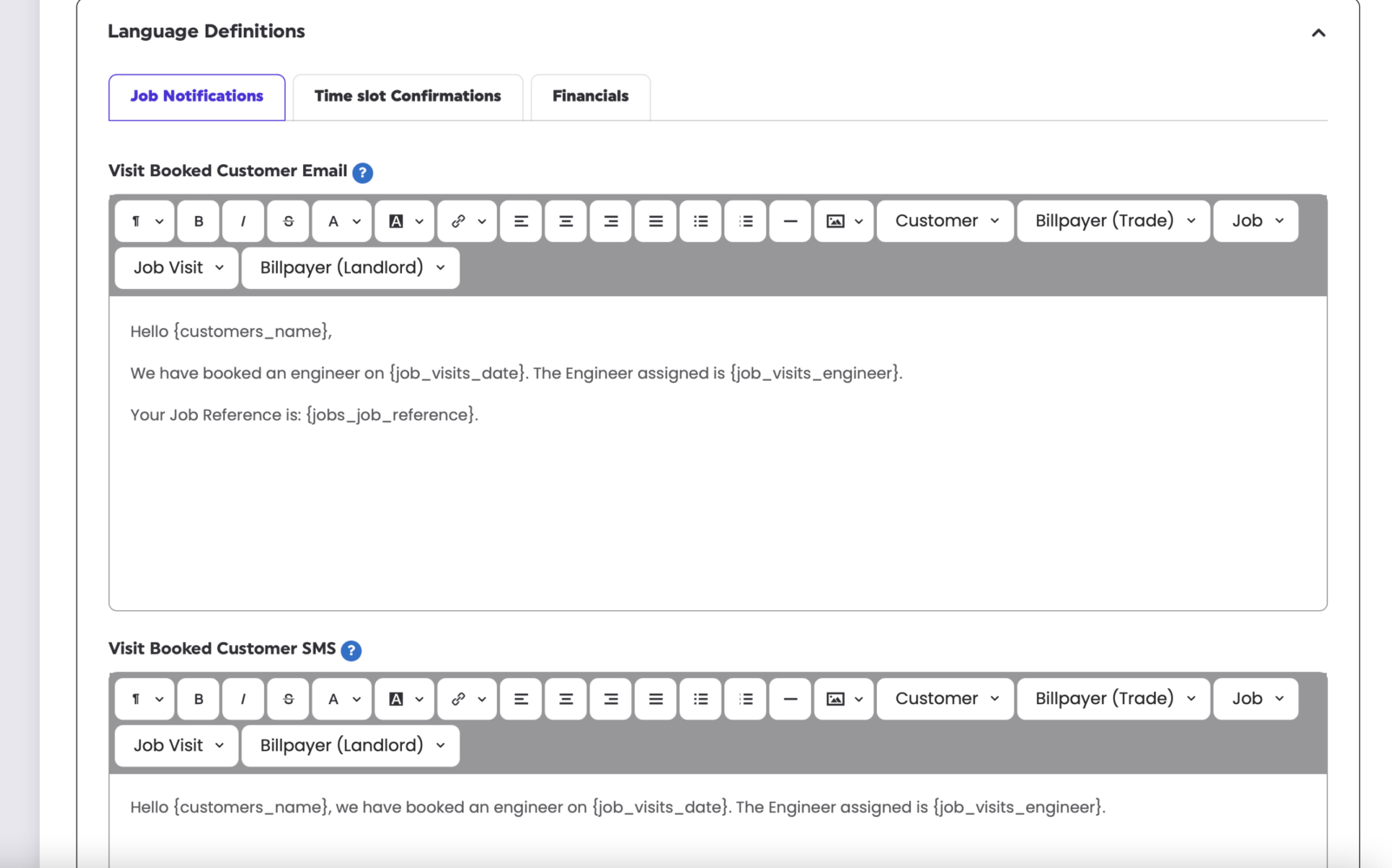Collapse the Language Definitions section
This screenshot has width=1392, height=868.
[1318, 33]
